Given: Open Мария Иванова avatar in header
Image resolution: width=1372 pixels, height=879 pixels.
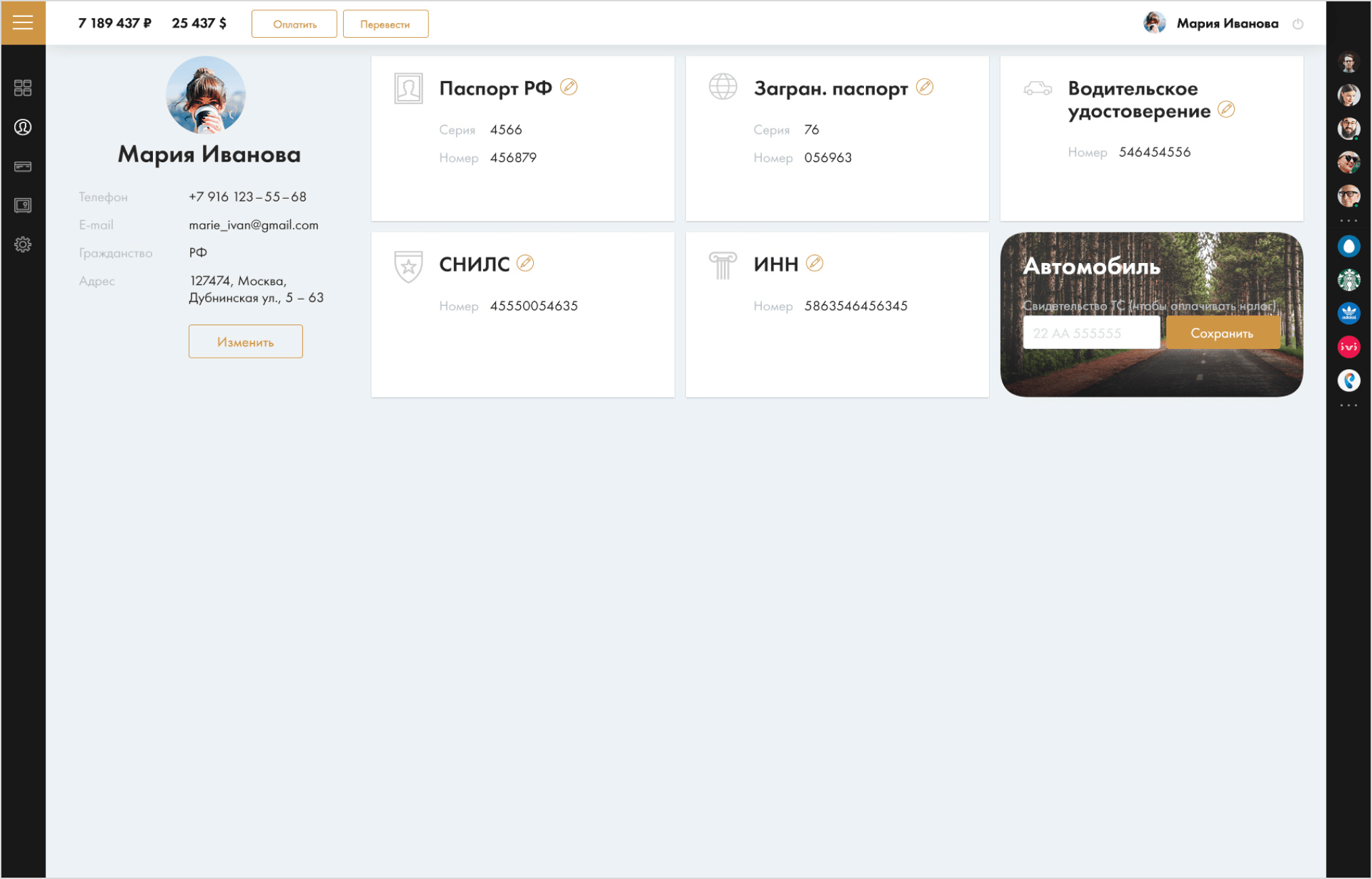Looking at the screenshot, I should (x=1154, y=23).
